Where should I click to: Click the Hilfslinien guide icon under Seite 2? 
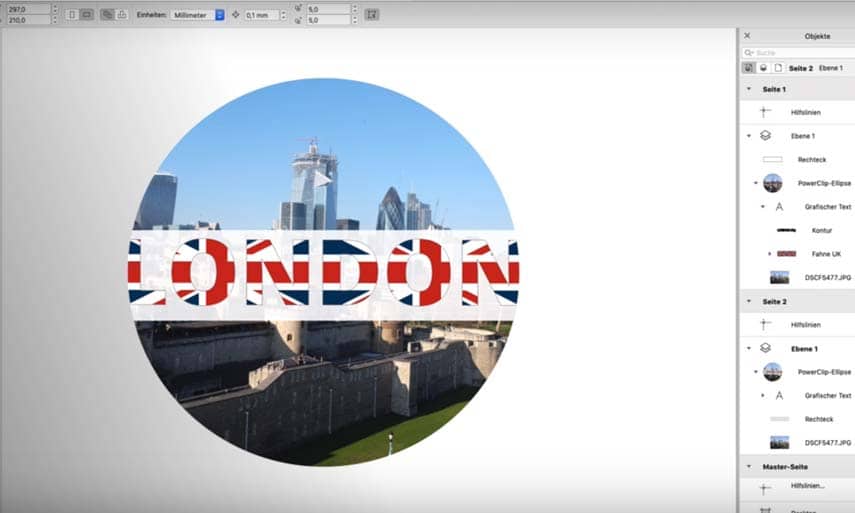click(x=766, y=325)
